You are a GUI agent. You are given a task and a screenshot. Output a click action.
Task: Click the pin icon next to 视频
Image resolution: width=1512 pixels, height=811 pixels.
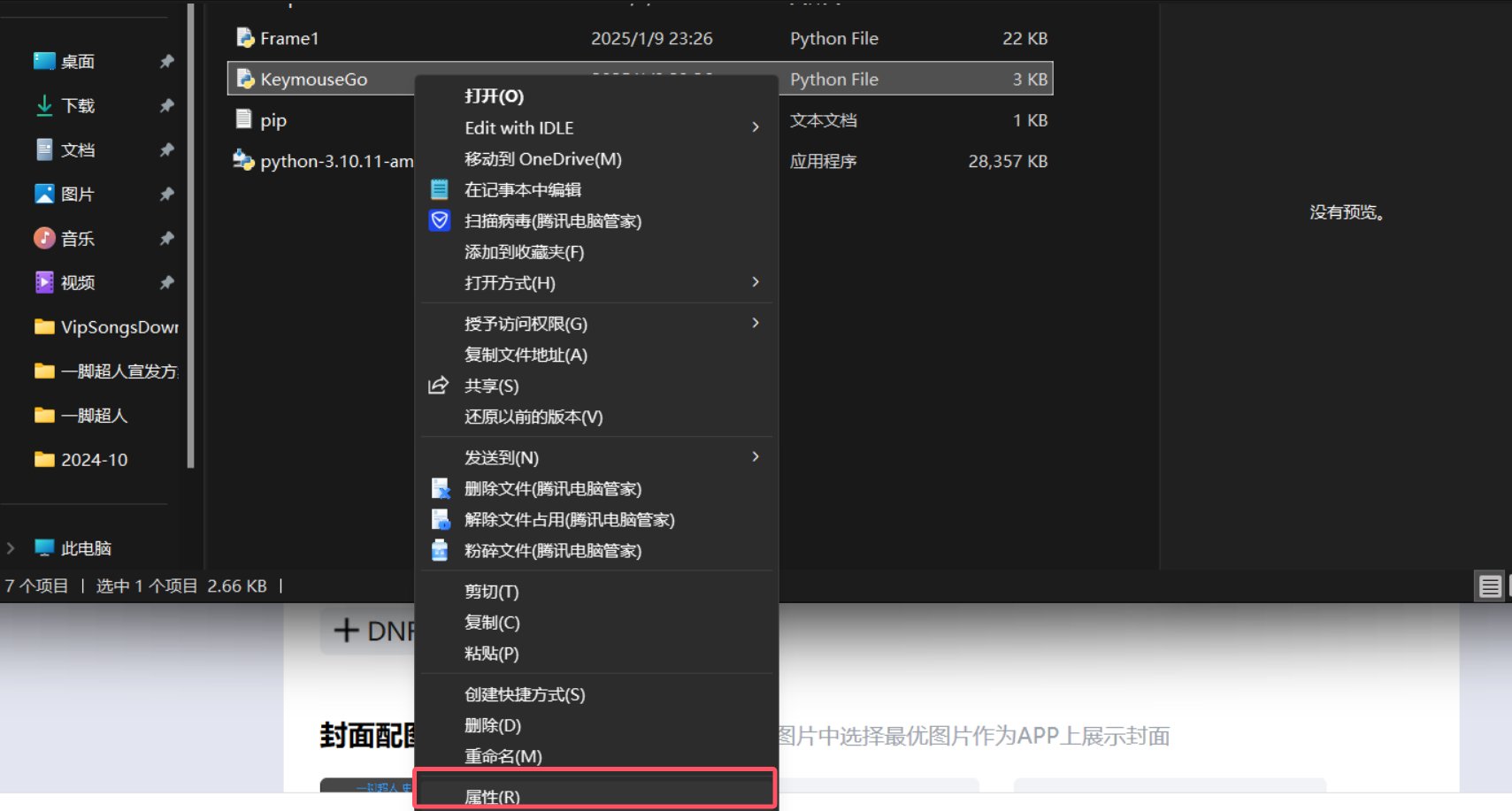pyautogui.click(x=166, y=282)
